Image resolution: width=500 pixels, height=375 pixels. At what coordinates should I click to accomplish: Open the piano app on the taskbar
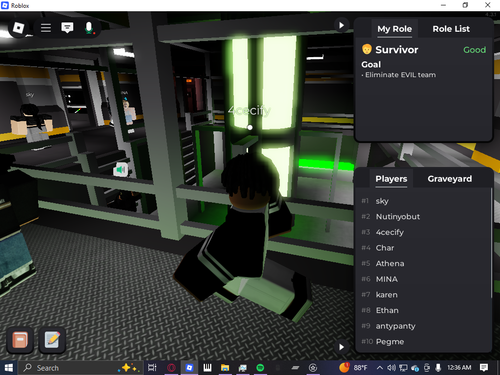[207, 368]
